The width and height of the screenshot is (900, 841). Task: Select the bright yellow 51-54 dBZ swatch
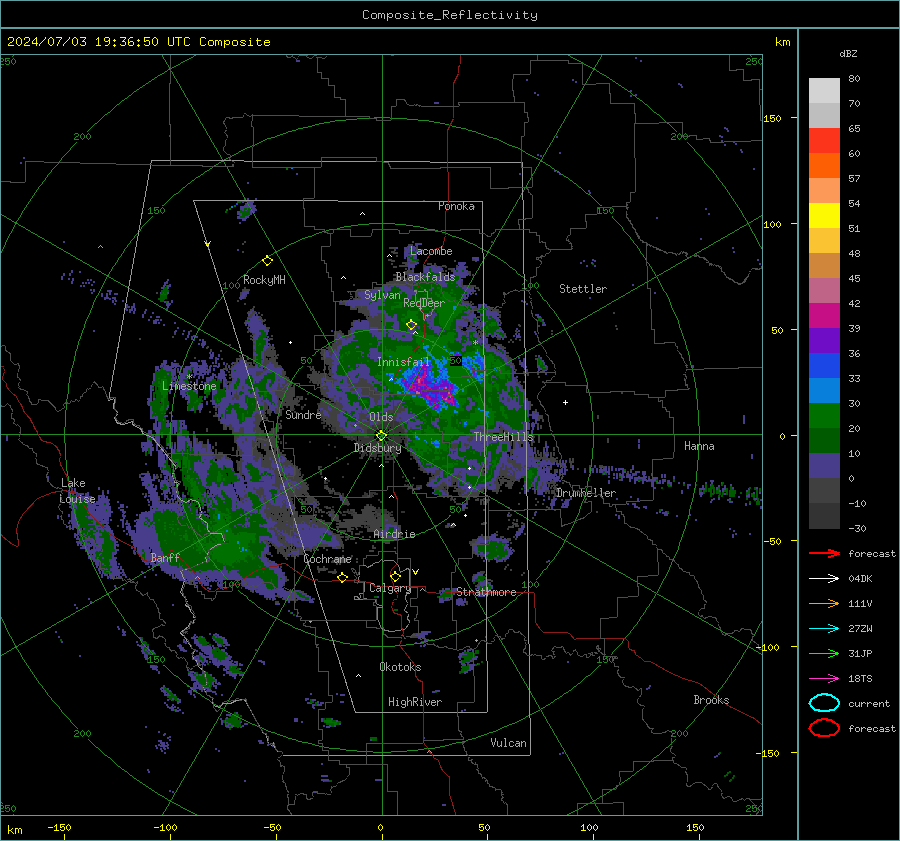point(824,216)
